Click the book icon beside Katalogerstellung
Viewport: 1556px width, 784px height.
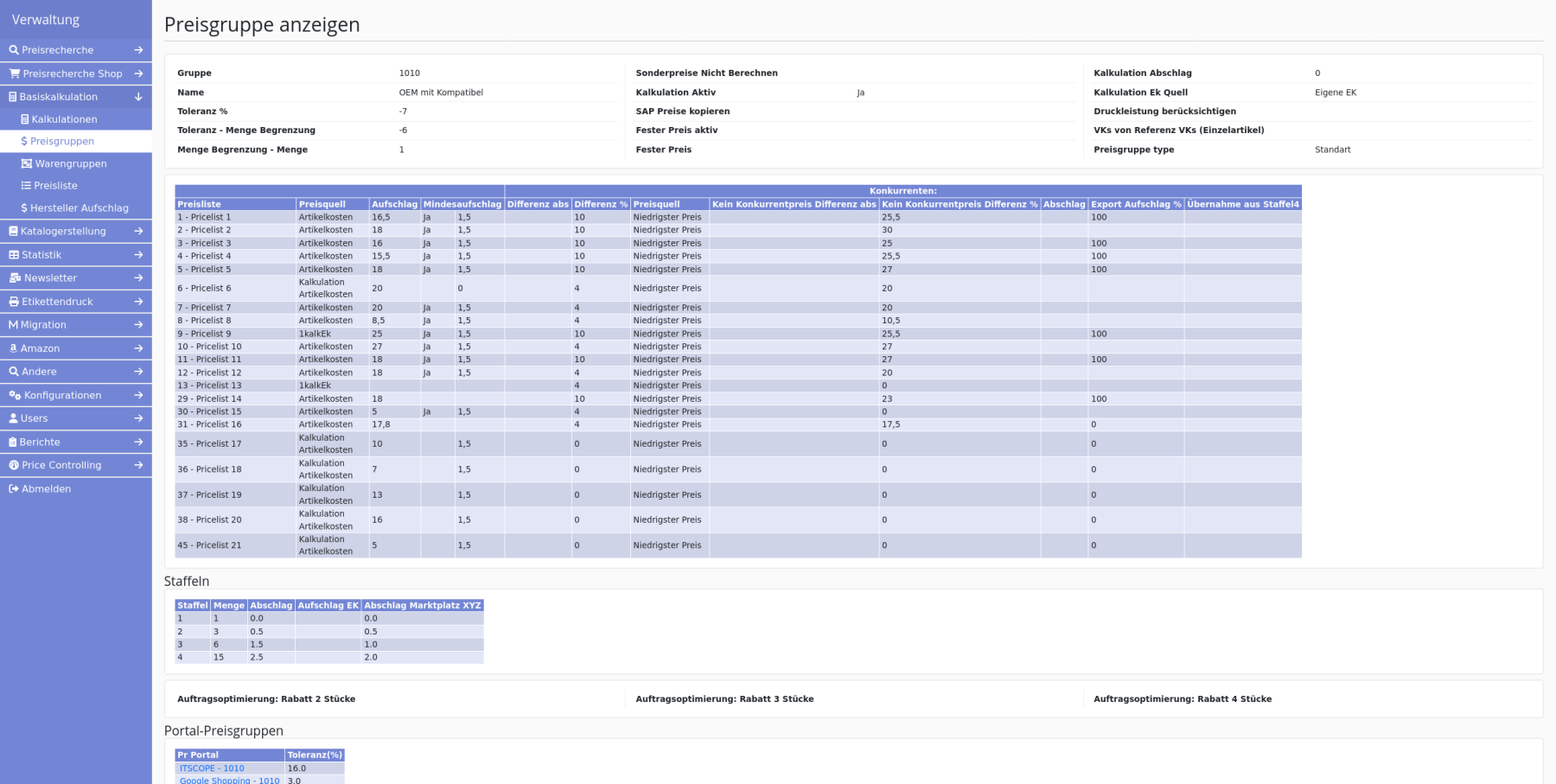13,231
